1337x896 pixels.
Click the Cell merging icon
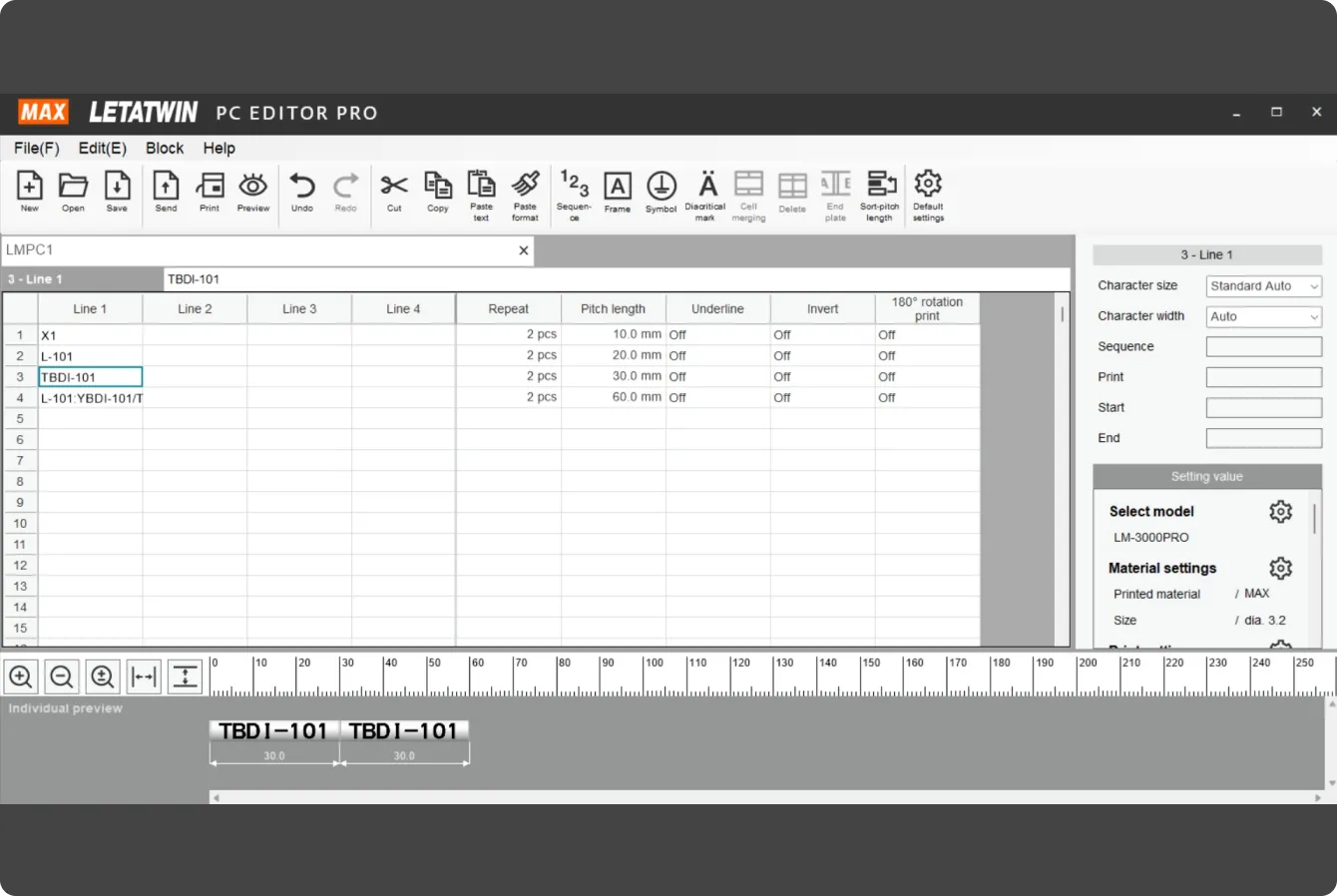click(x=748, y=195)
